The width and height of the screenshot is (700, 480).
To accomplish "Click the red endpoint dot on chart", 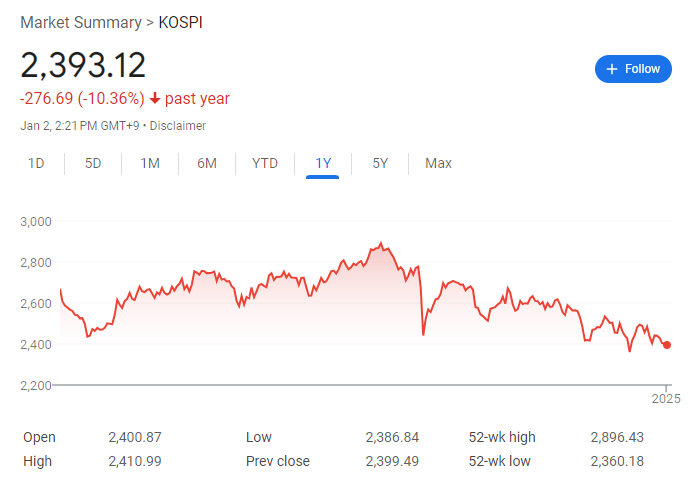I will pos(667,345).
